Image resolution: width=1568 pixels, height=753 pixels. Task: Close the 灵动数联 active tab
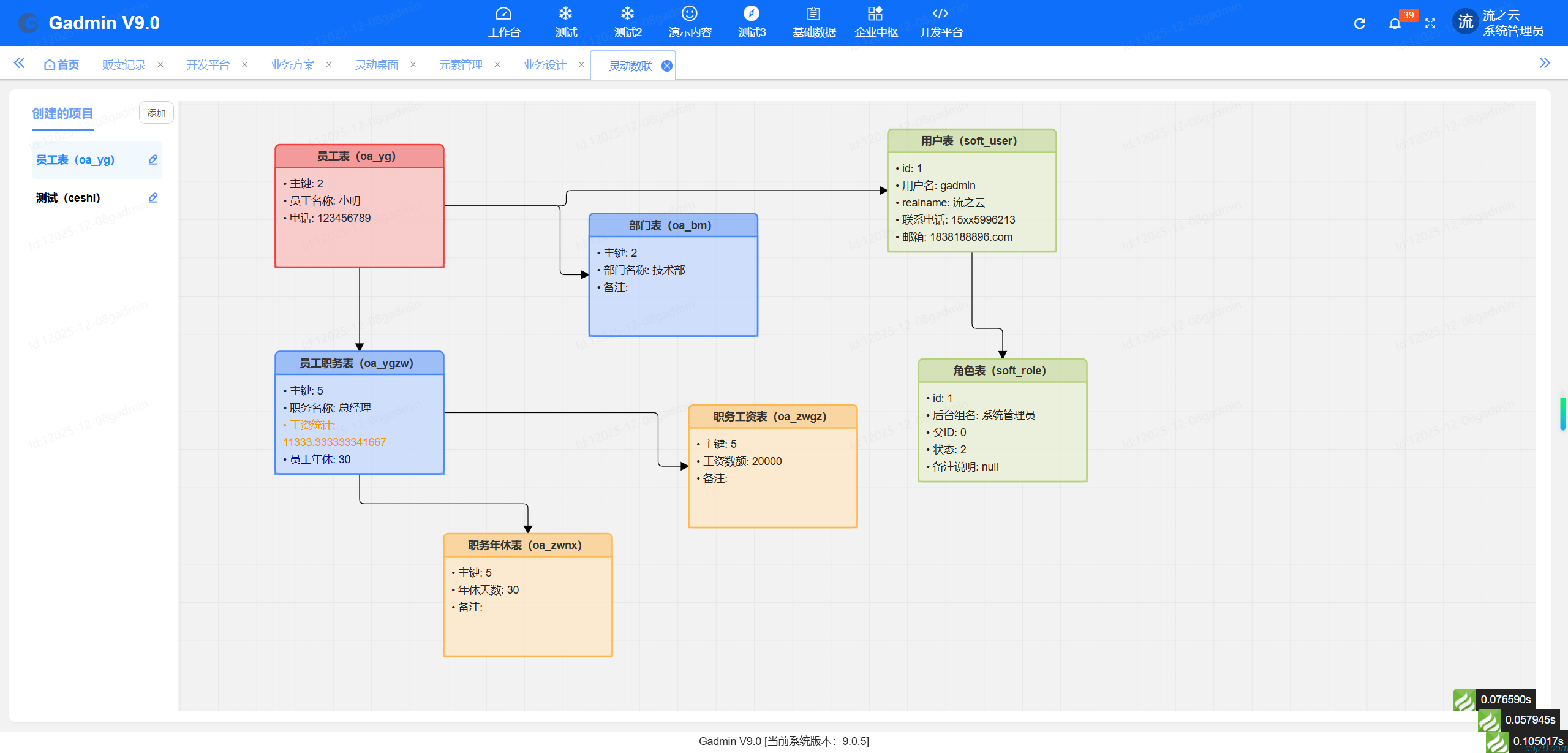667,66
